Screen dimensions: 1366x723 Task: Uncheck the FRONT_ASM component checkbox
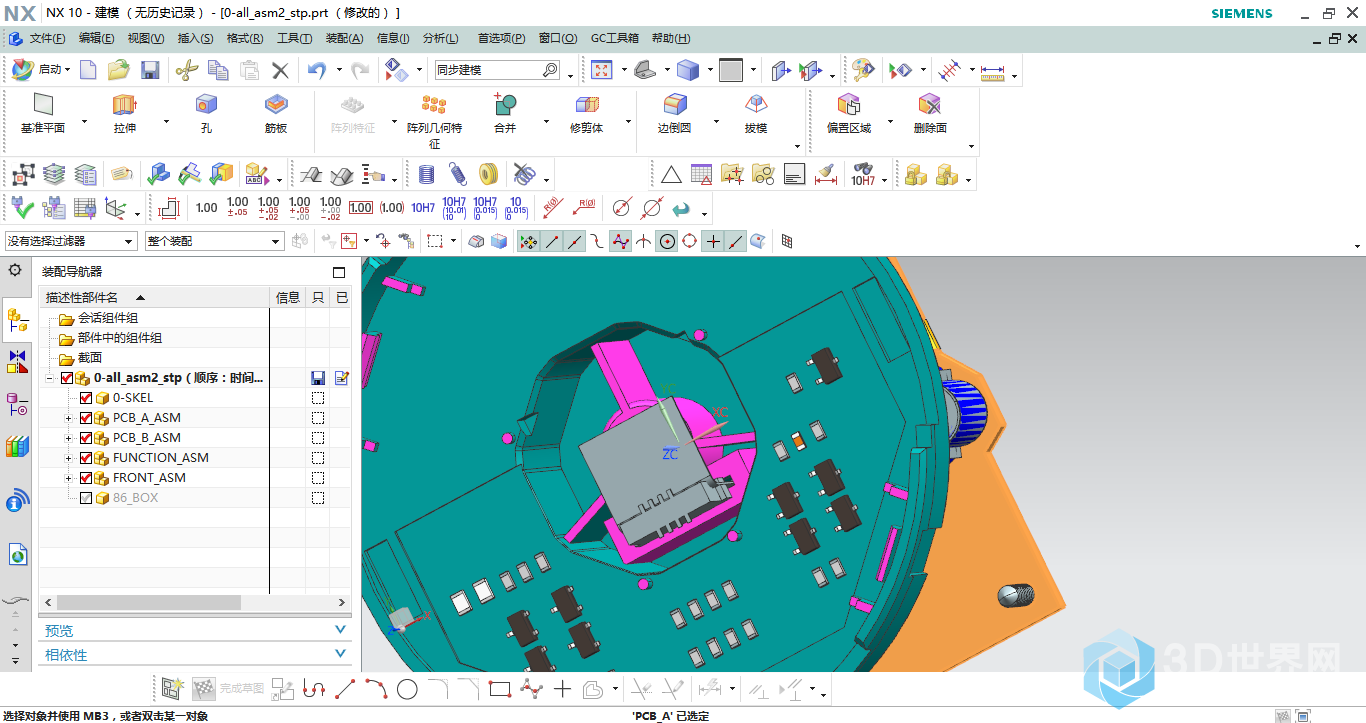[x=86, y=478]
